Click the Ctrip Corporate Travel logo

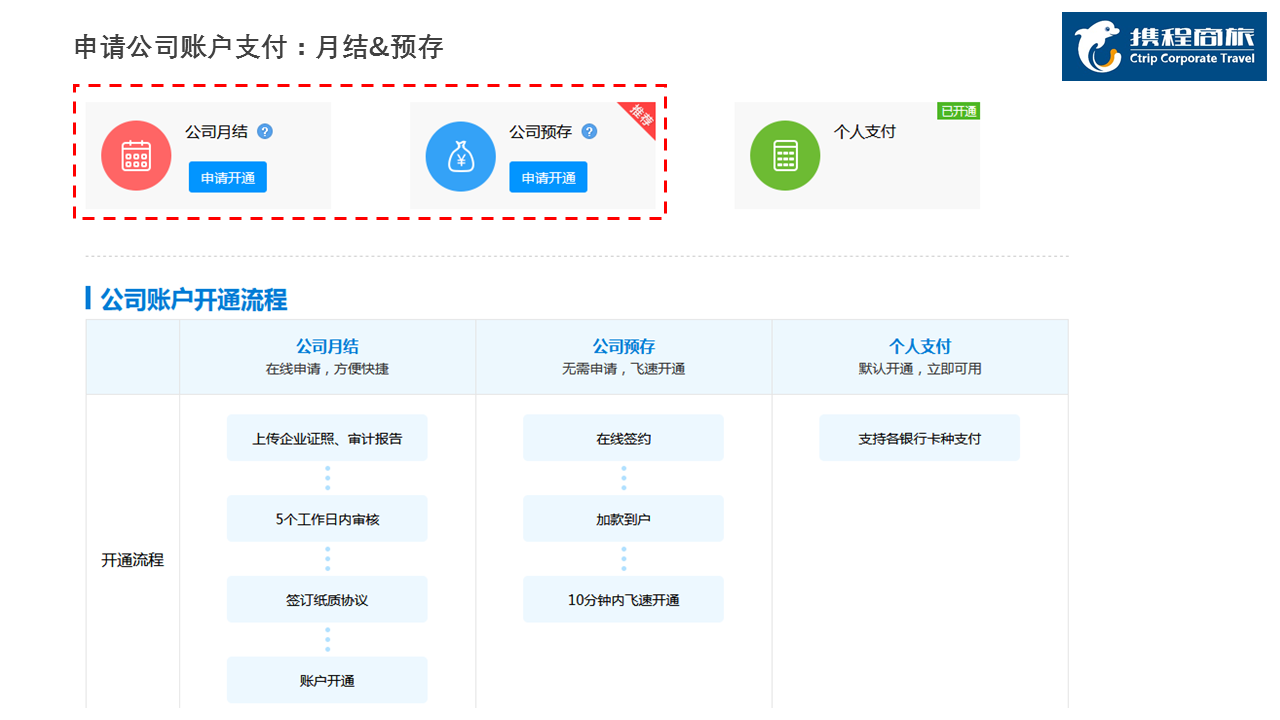point(1164,46)
